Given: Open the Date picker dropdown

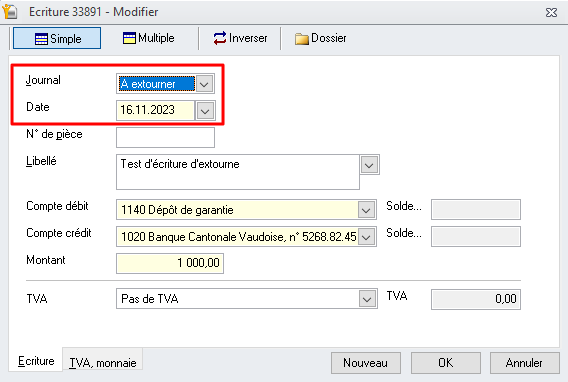Looking at the screenshot, I should click(205, 110).
